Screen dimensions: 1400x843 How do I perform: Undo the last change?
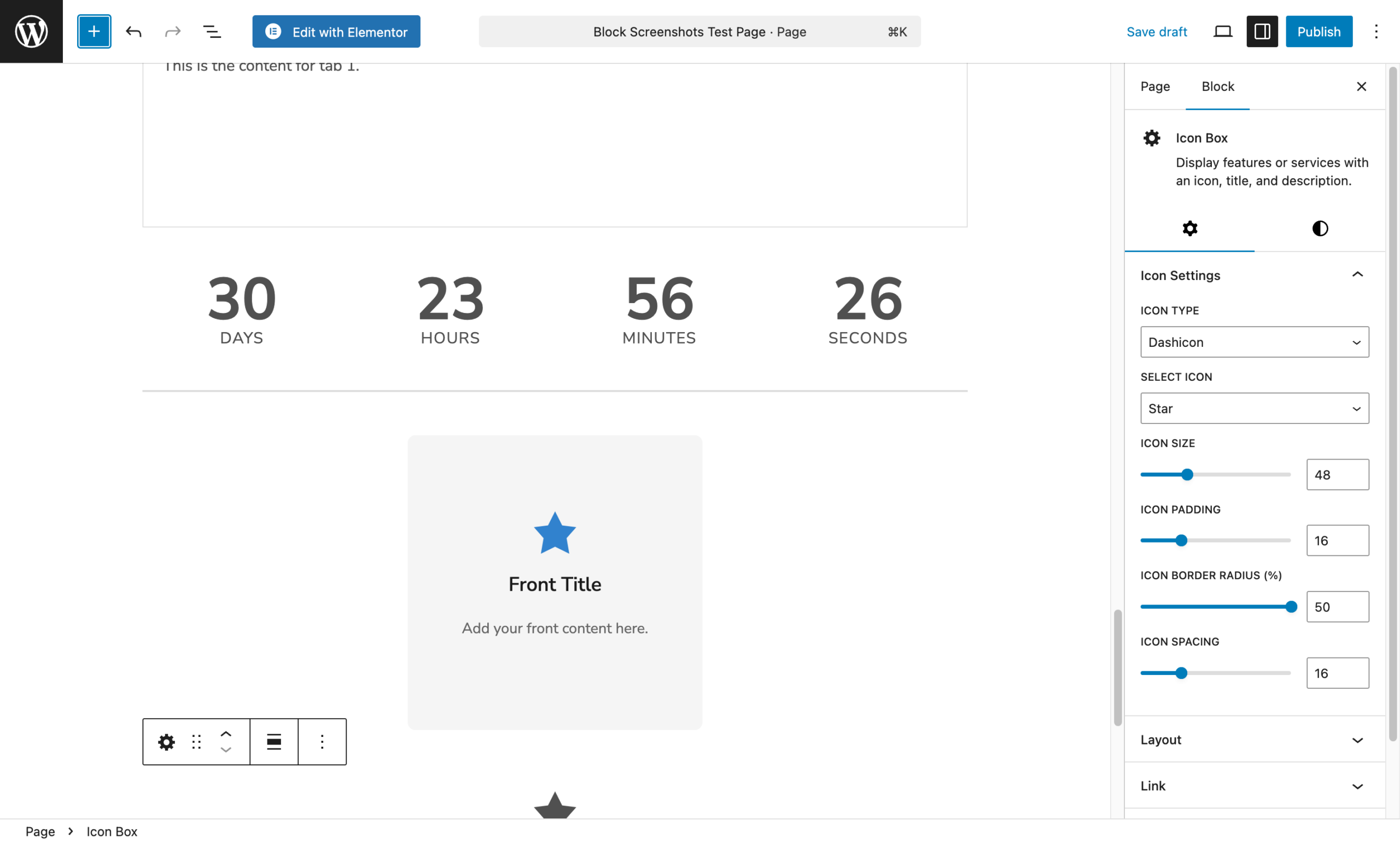coord(134,31)
